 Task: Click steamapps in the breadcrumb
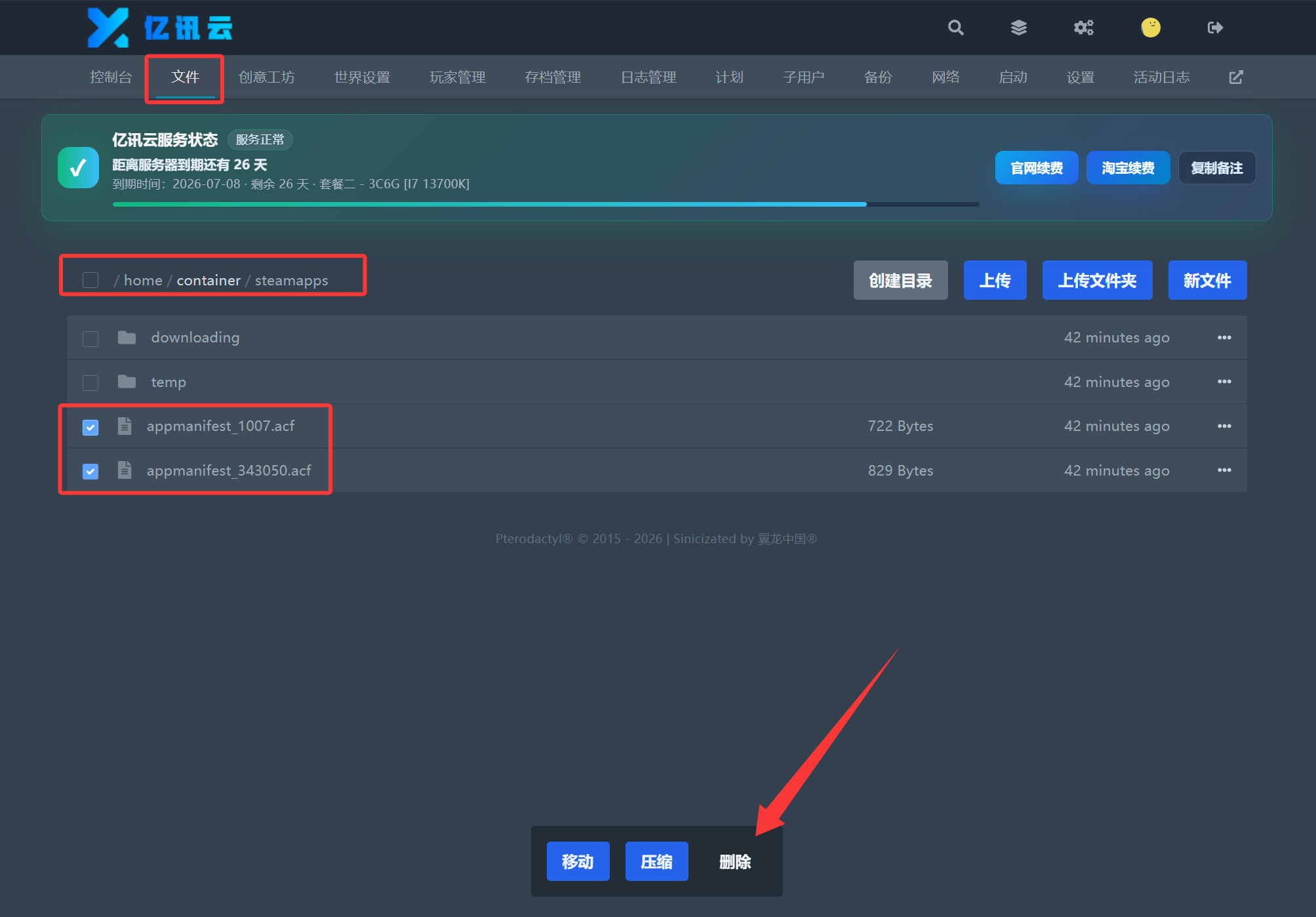click(x=291, y=281)
